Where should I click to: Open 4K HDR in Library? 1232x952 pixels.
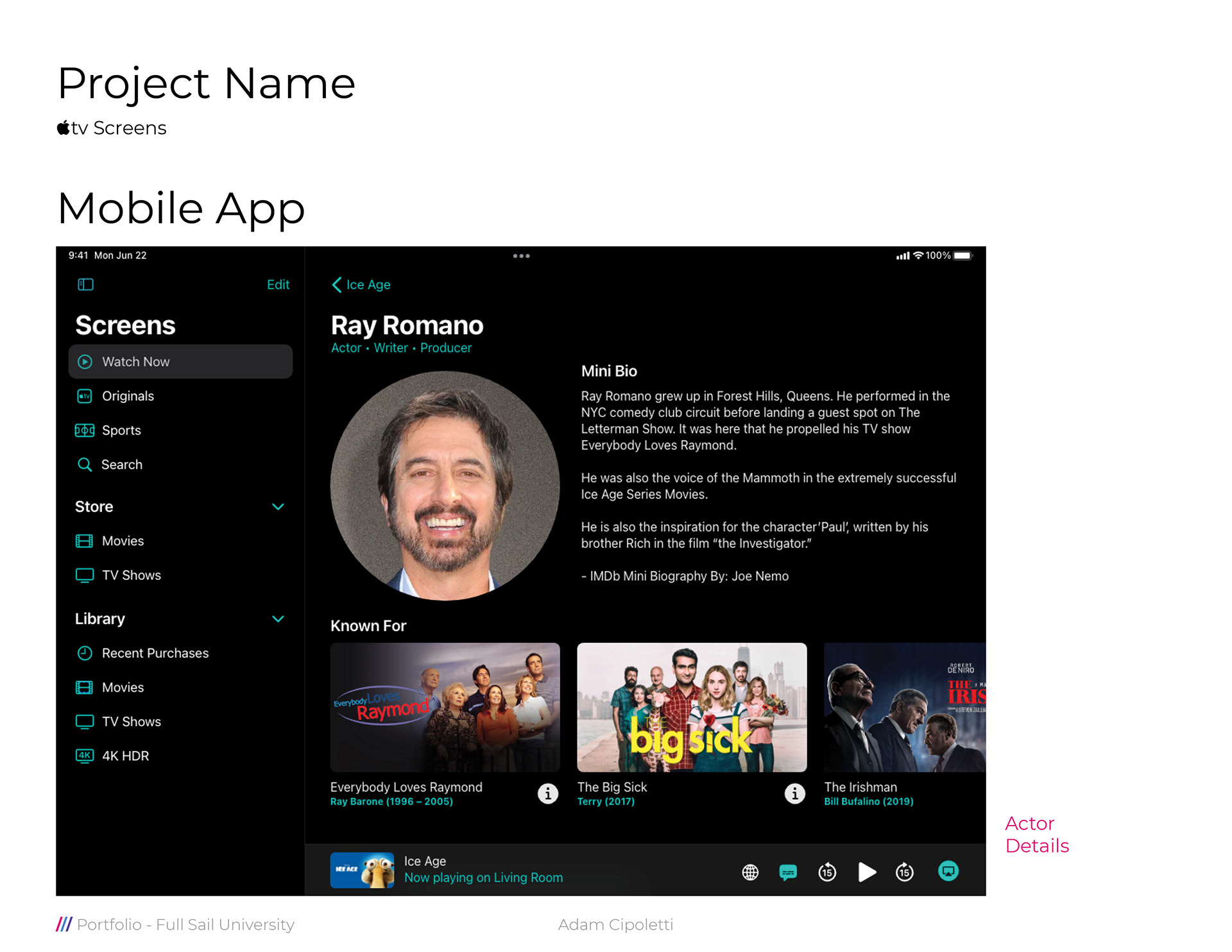125,756
